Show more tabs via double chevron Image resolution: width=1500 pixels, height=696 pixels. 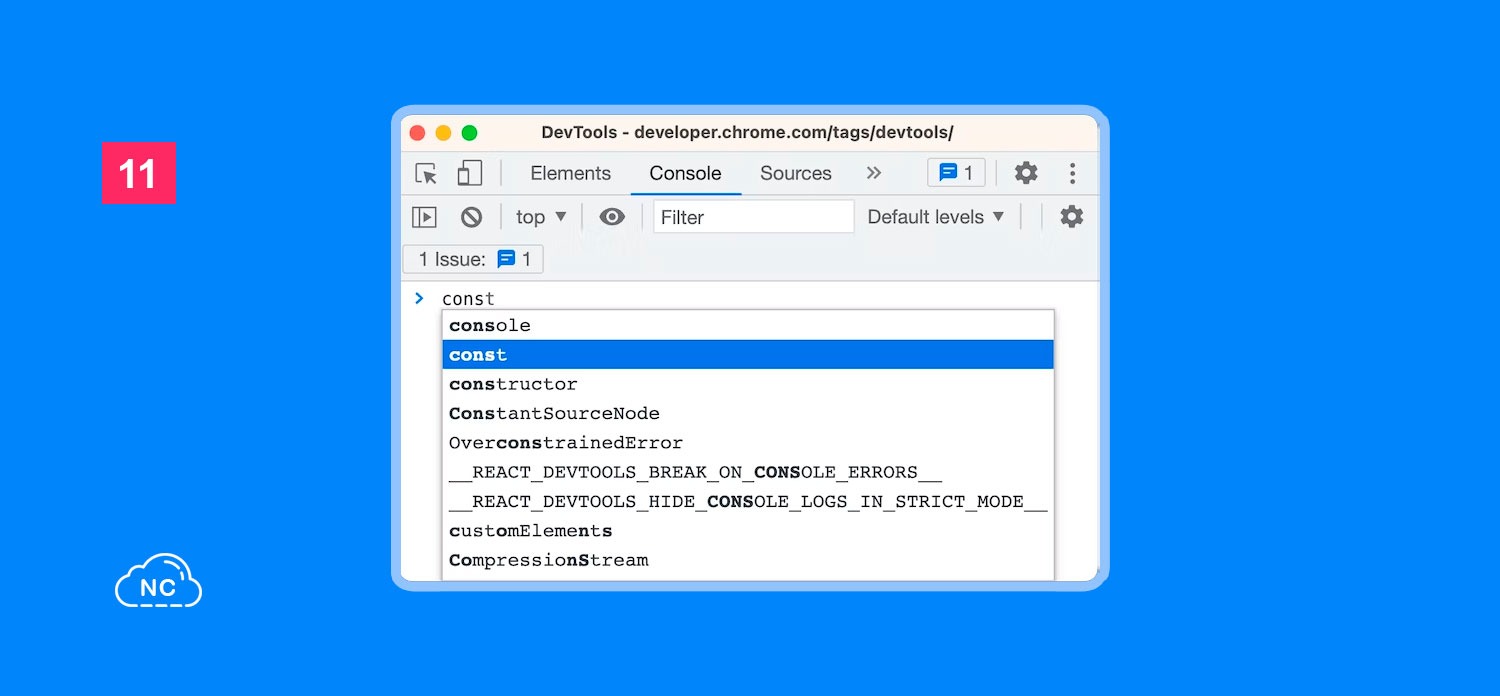873,173
